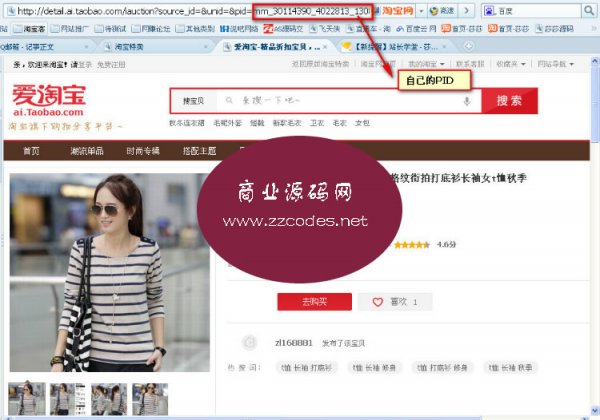
Task: Click the speed mode (高速) browser icon
Action: 442,11
